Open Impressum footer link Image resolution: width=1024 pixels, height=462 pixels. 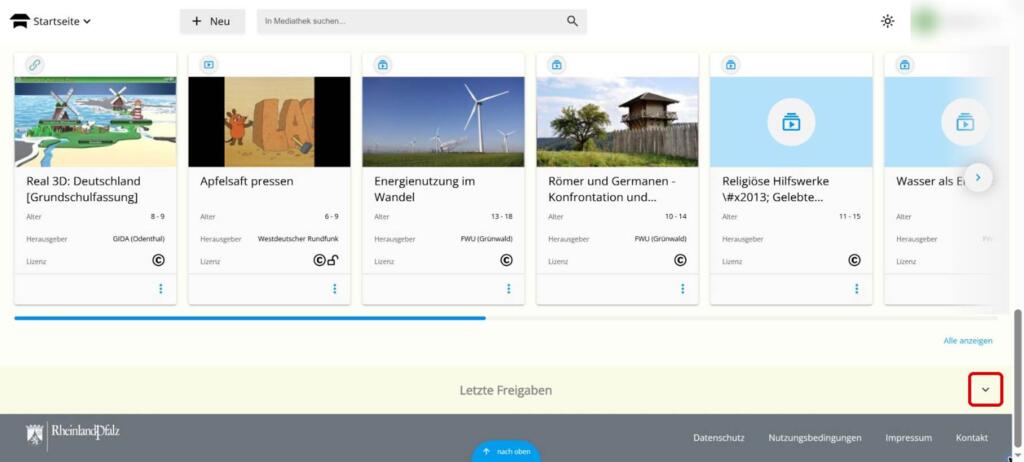point(908,438)
